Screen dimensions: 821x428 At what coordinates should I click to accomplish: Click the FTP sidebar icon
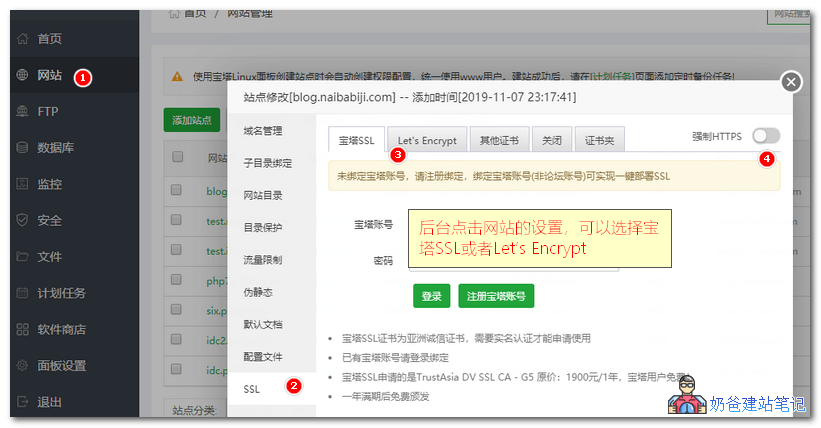[21, 112]
